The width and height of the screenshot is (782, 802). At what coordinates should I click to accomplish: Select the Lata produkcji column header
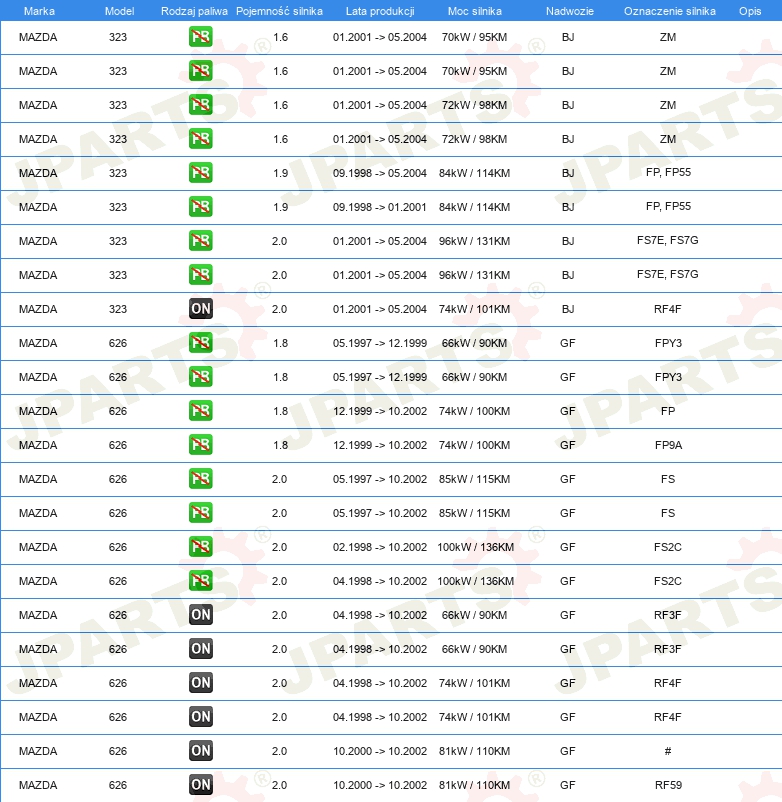[380, 11]
